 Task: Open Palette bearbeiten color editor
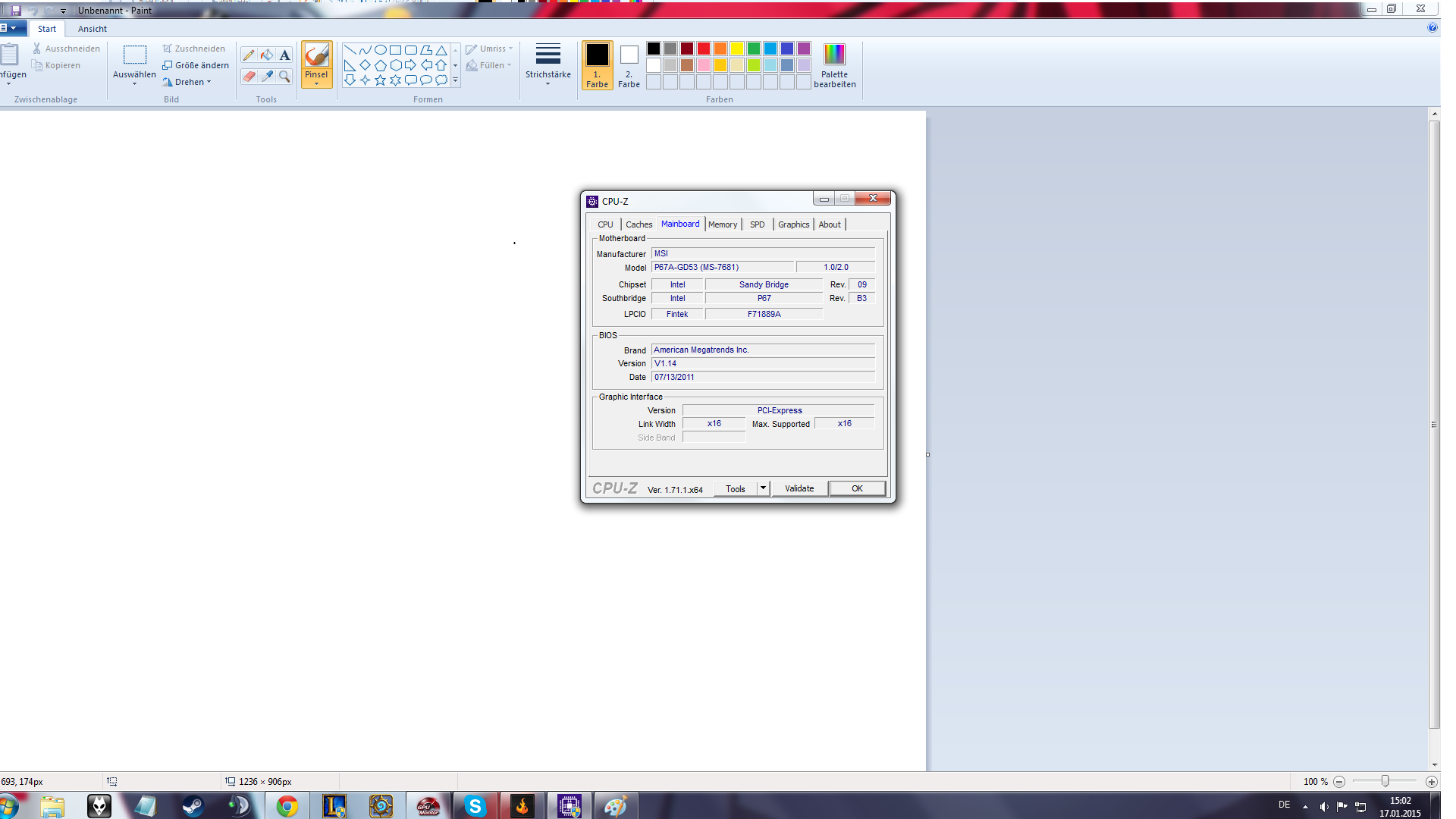834,65
